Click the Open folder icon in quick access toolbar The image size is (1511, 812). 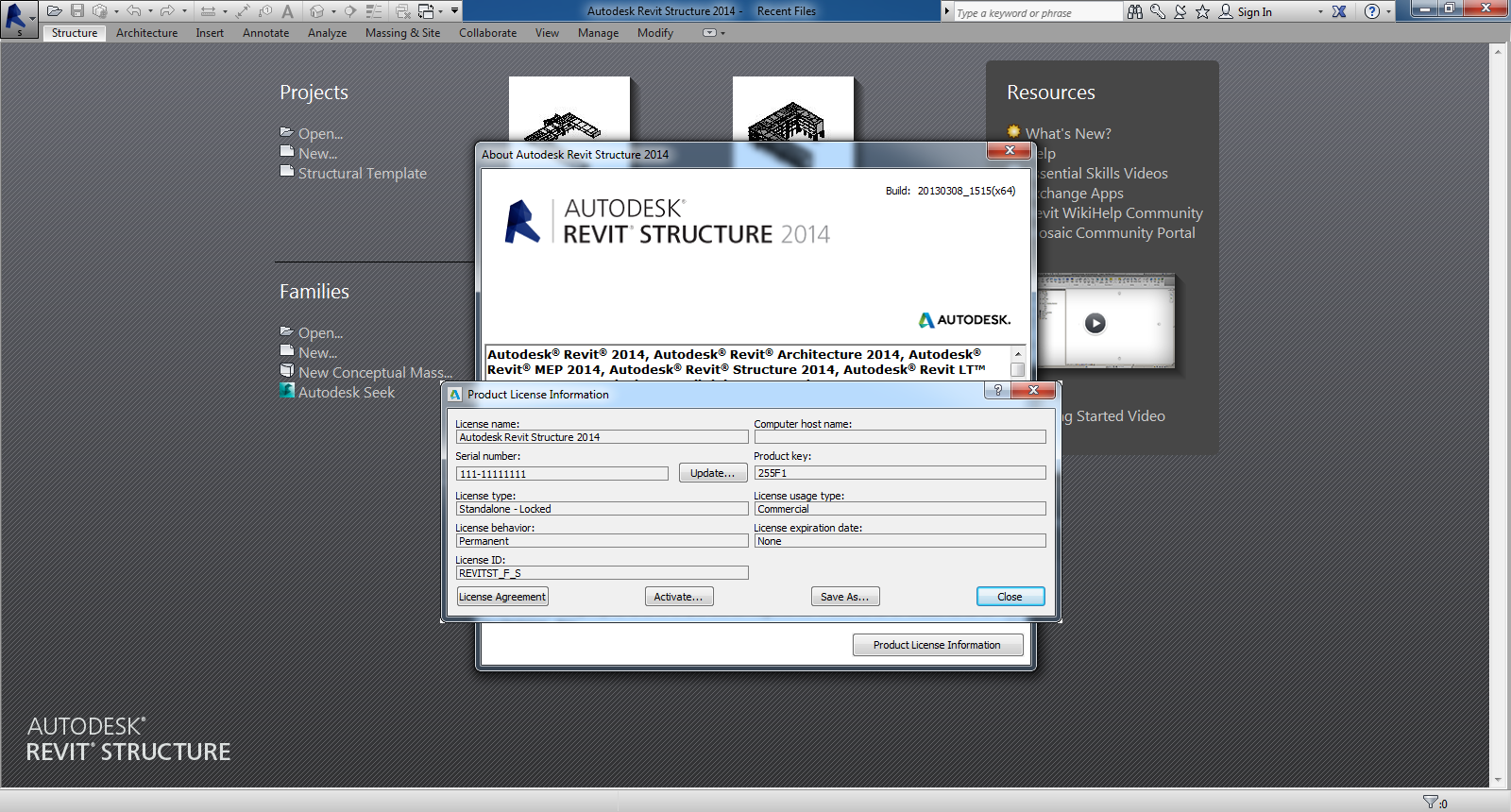55,11
